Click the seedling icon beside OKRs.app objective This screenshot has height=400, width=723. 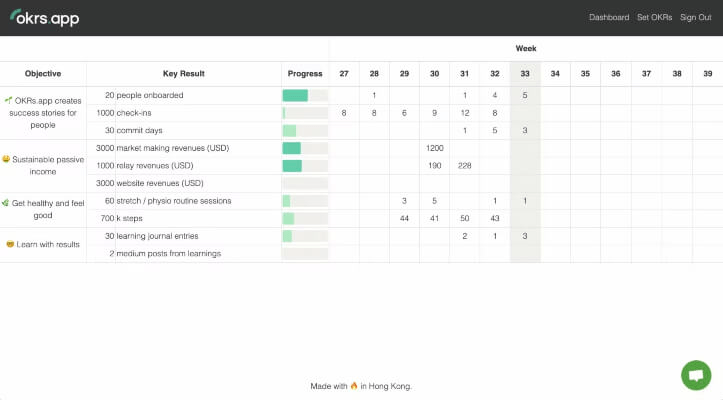(x=8, y=100)
